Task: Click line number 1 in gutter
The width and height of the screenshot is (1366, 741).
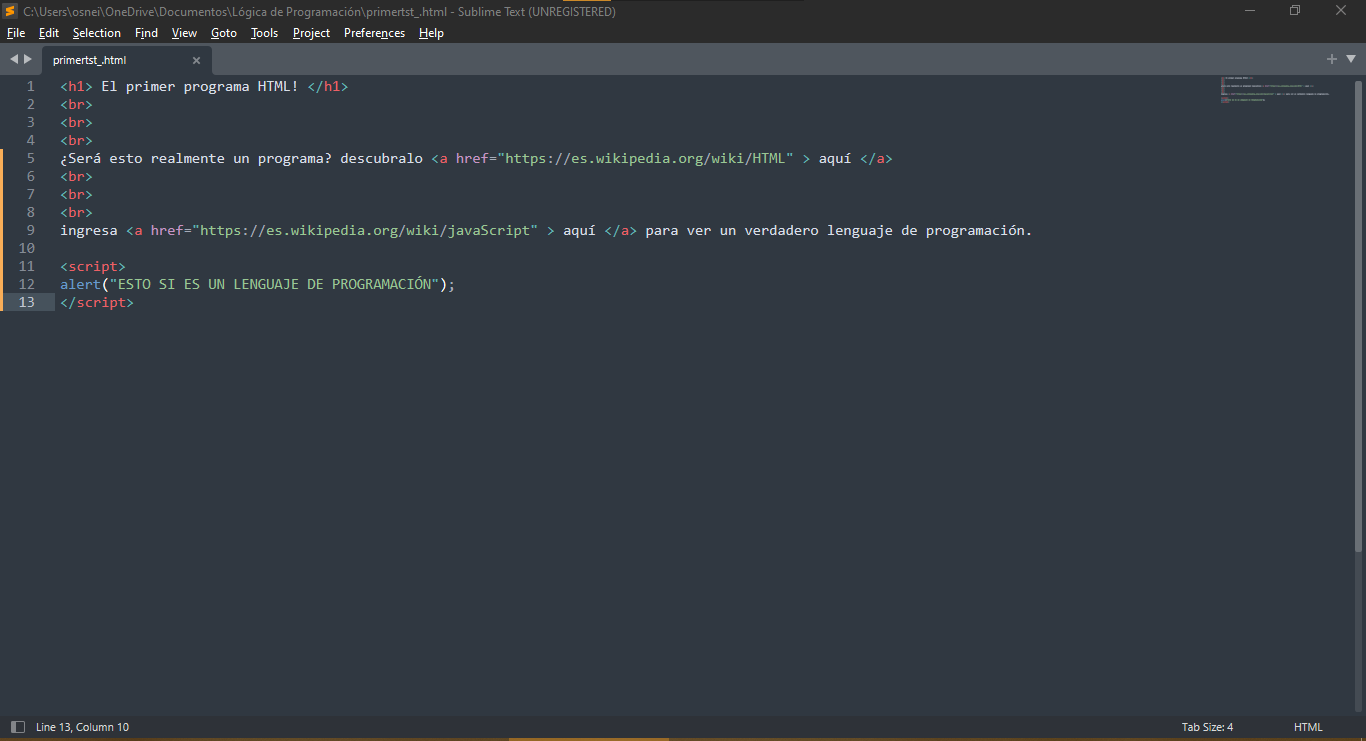Action: tap(31, 86)
